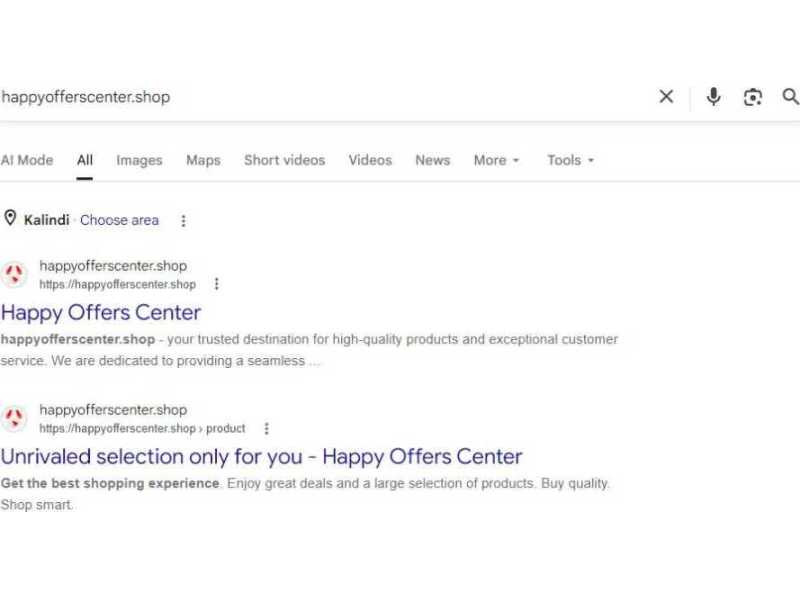
Task: Open Google Lens image search icon
Action: coord(753,97)
